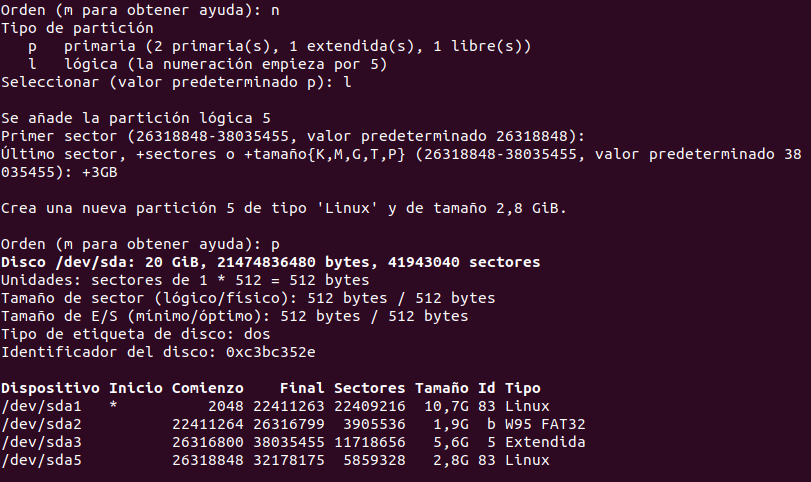Click sector count 22409216
The width and height of the screenshot is (811, 482).
tap(369, 406)
